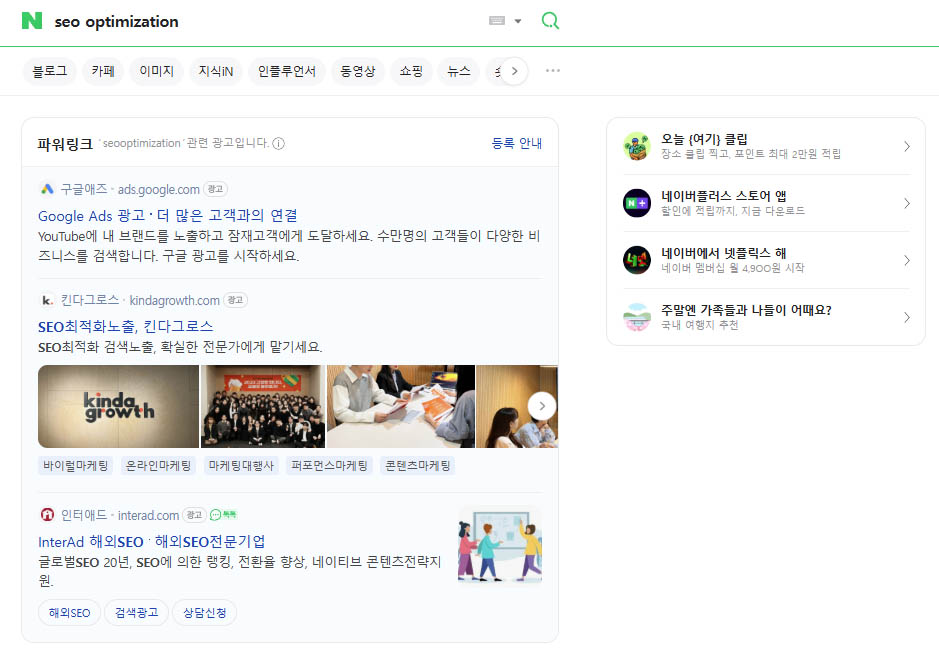Expand 네이버플러스 스토어 앱 row chevron

coord(907,203)
